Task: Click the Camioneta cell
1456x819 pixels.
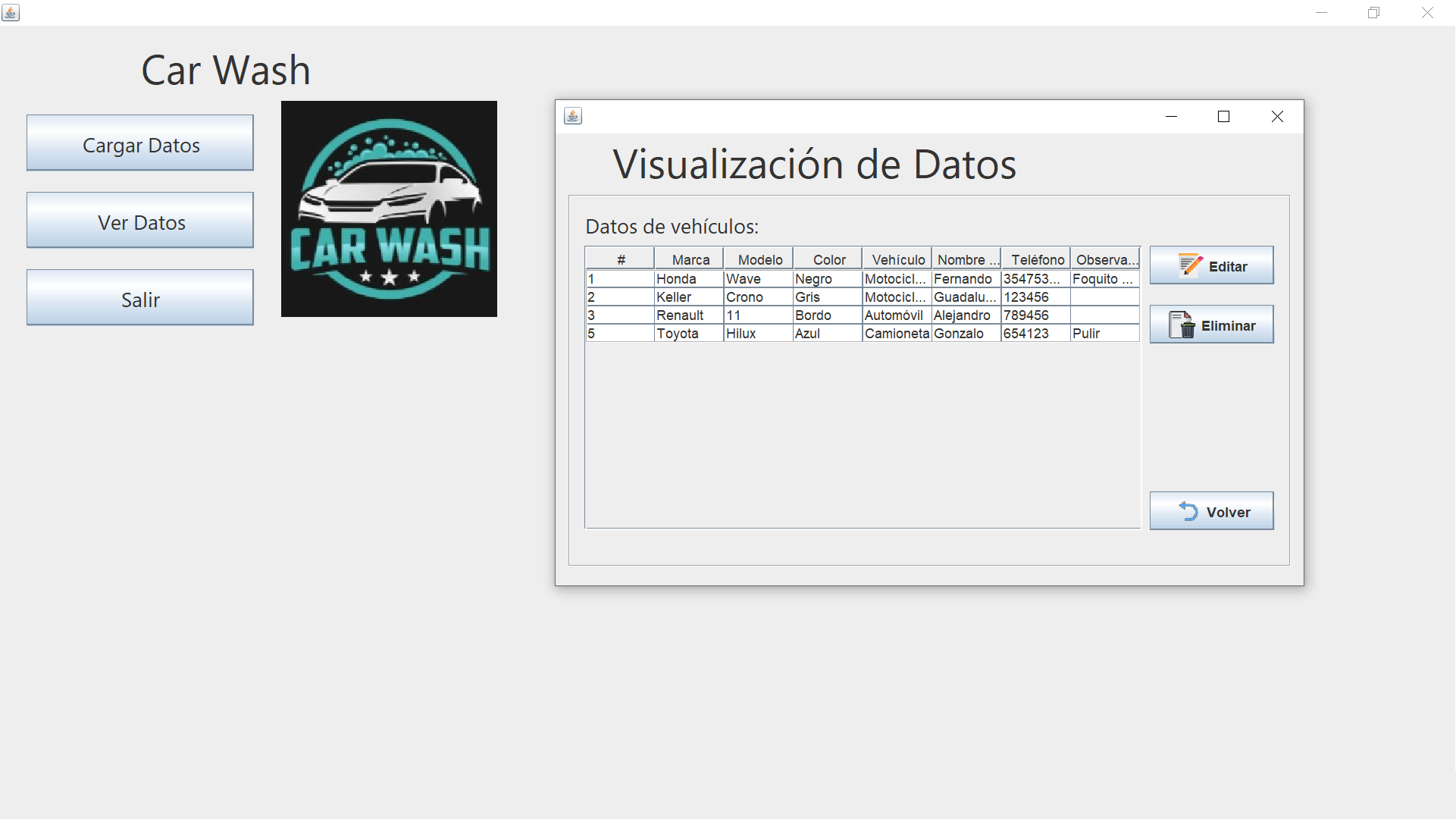Action: coord(897,334)
